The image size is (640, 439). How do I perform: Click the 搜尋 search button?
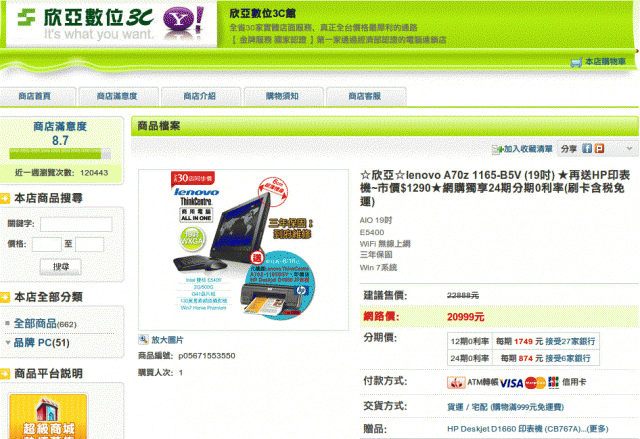(x=61, y=267)
